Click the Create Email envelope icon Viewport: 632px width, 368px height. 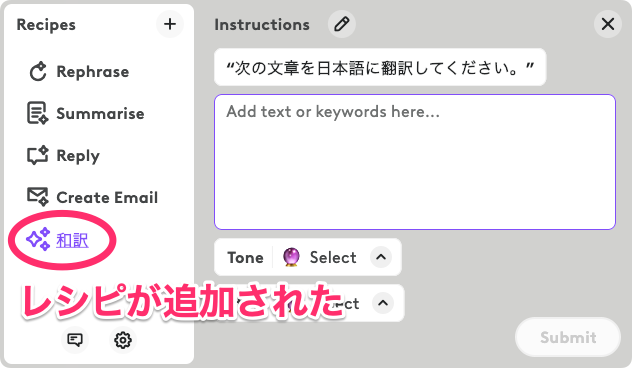pyautogui.click(x=37, y=197)
